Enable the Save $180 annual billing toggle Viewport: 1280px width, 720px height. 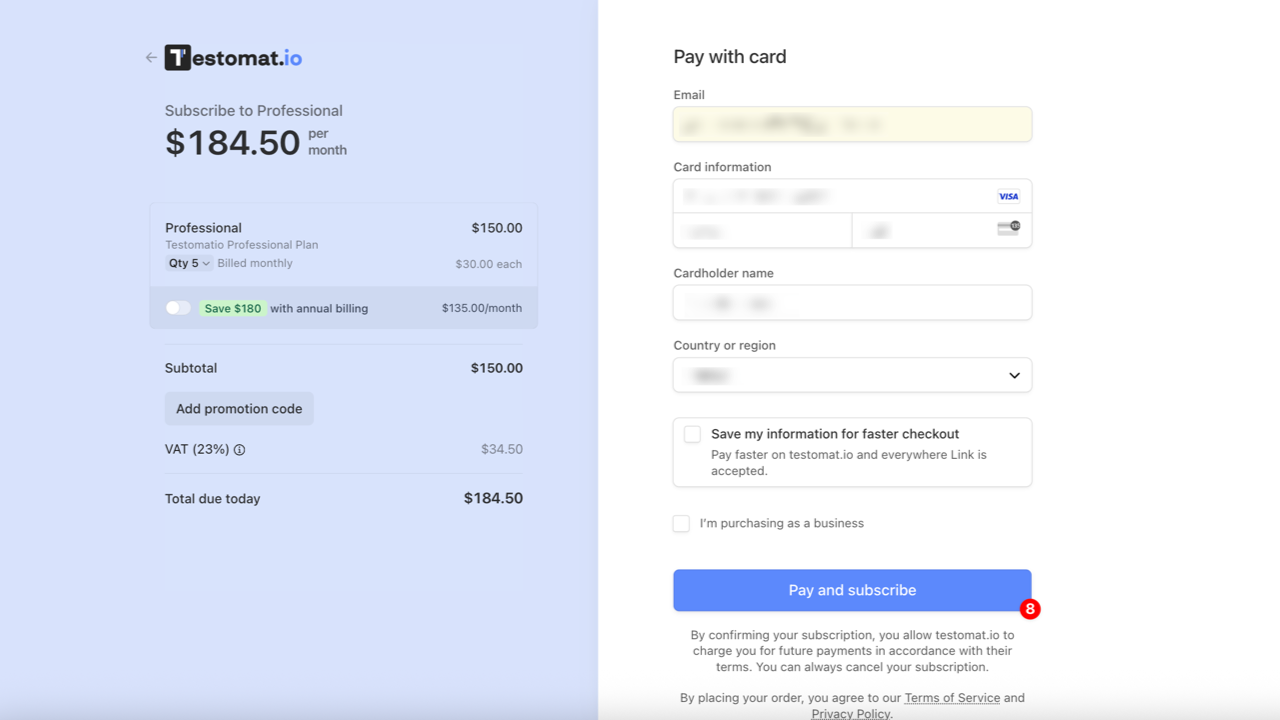[178, 307]
